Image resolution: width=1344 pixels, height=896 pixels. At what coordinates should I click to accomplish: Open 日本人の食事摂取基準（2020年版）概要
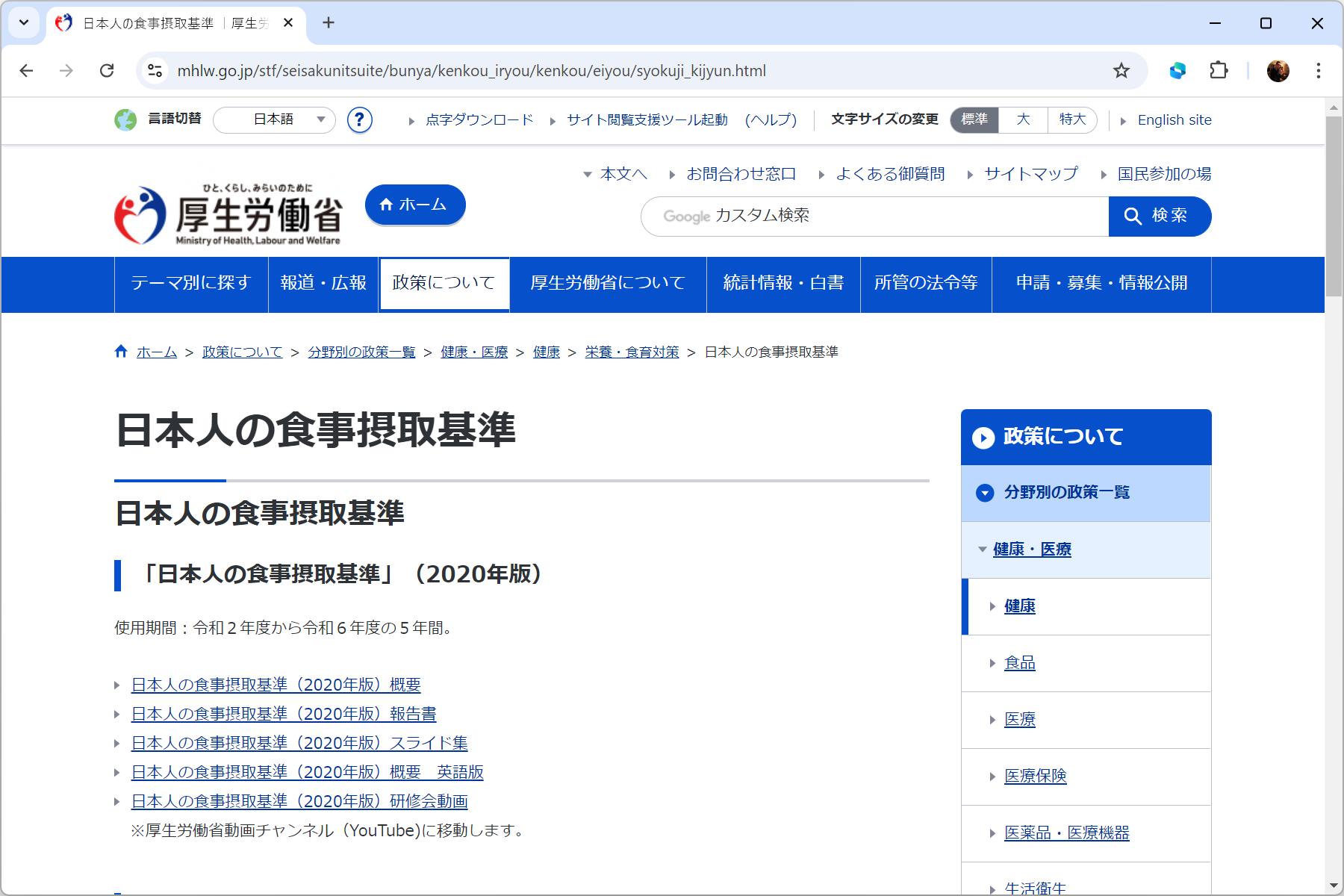click(276, 685)
